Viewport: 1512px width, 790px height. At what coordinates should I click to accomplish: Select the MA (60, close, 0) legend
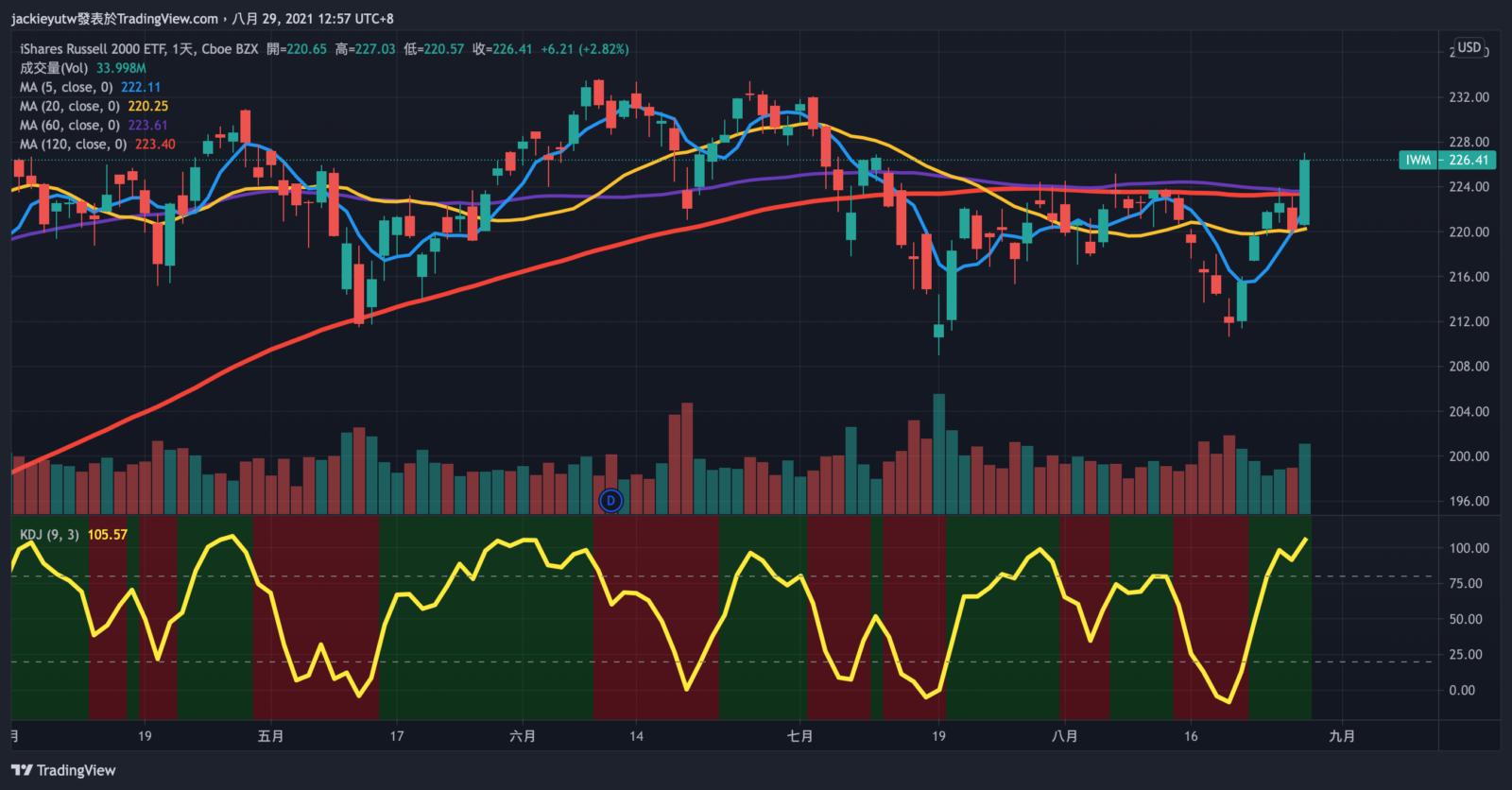click(70, 125)
